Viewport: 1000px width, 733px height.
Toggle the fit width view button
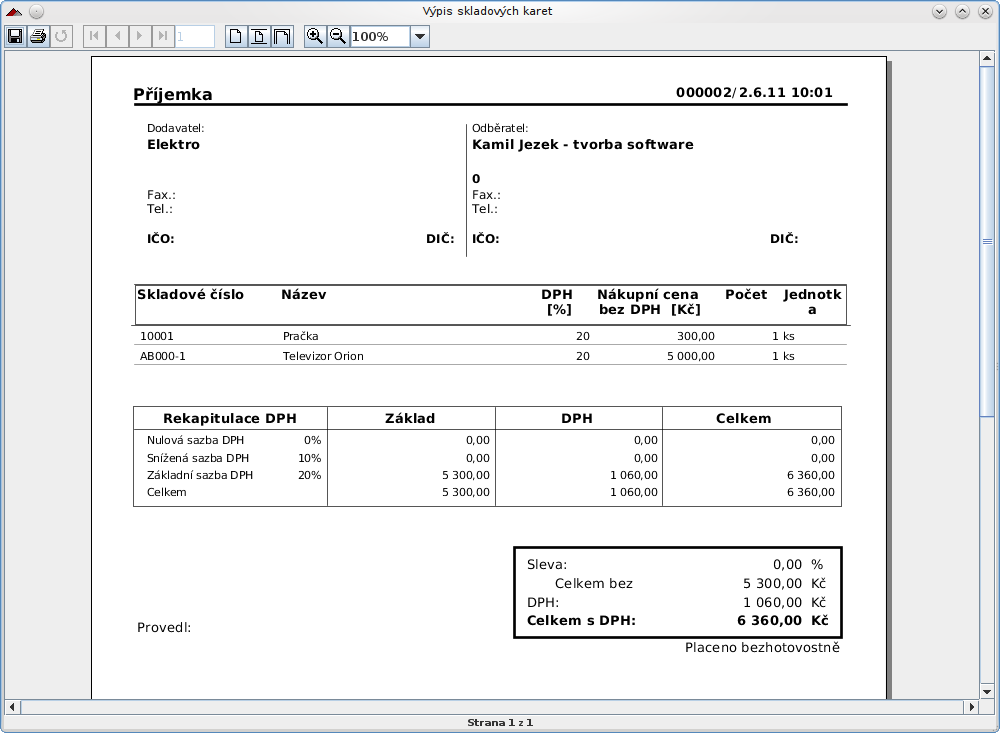point(282,37)
